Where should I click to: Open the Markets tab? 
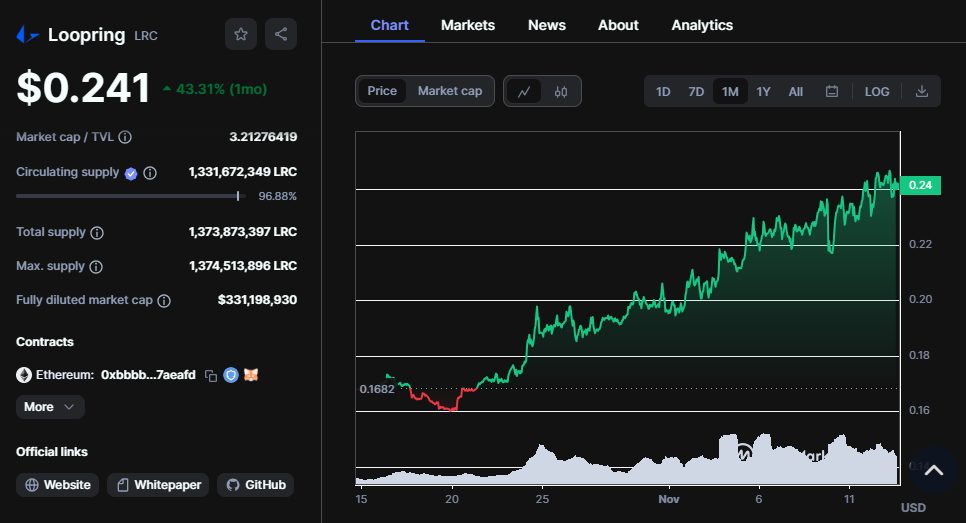468,25
